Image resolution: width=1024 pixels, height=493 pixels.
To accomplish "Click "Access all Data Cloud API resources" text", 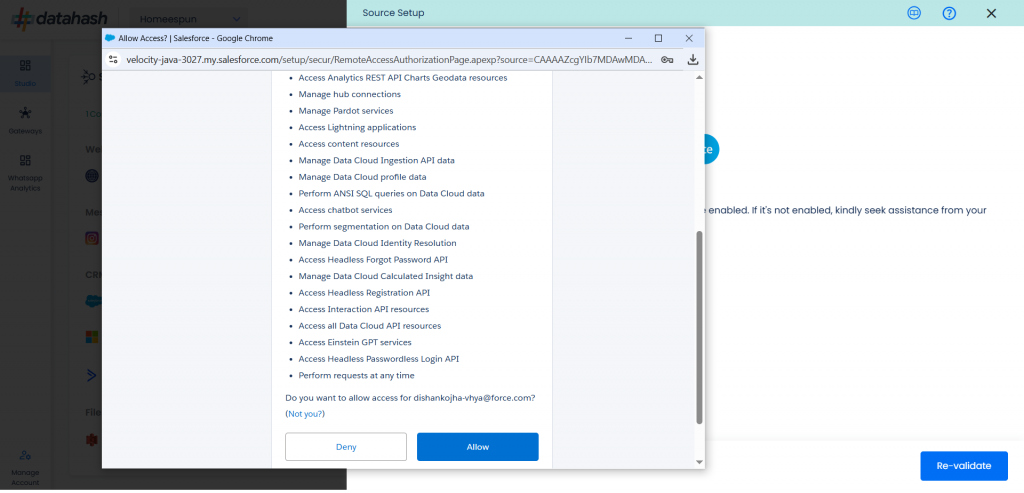I will pos(370,325).
